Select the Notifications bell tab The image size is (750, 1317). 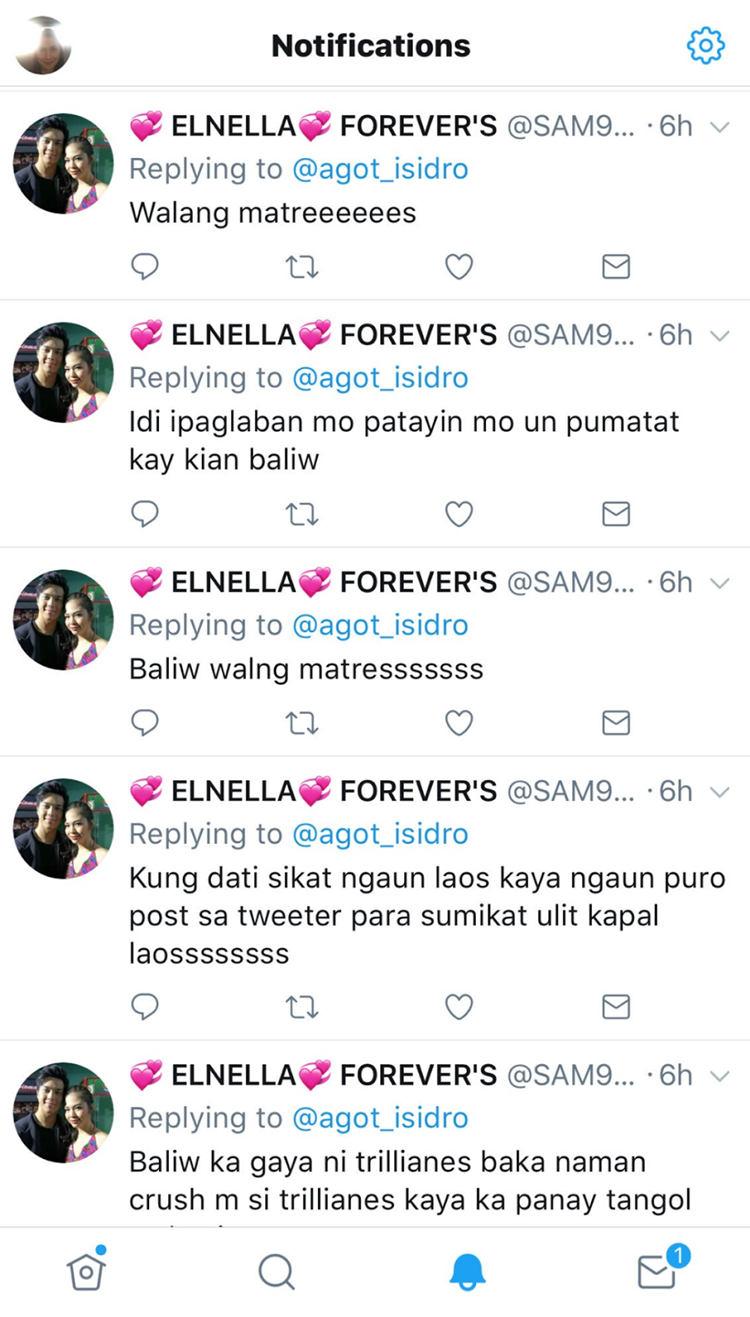coord(467,1272)
